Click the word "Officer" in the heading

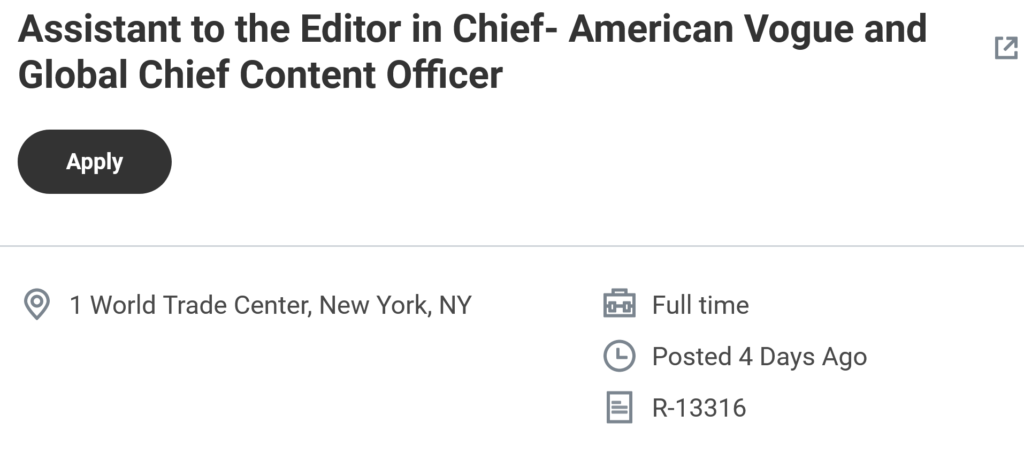445,75
